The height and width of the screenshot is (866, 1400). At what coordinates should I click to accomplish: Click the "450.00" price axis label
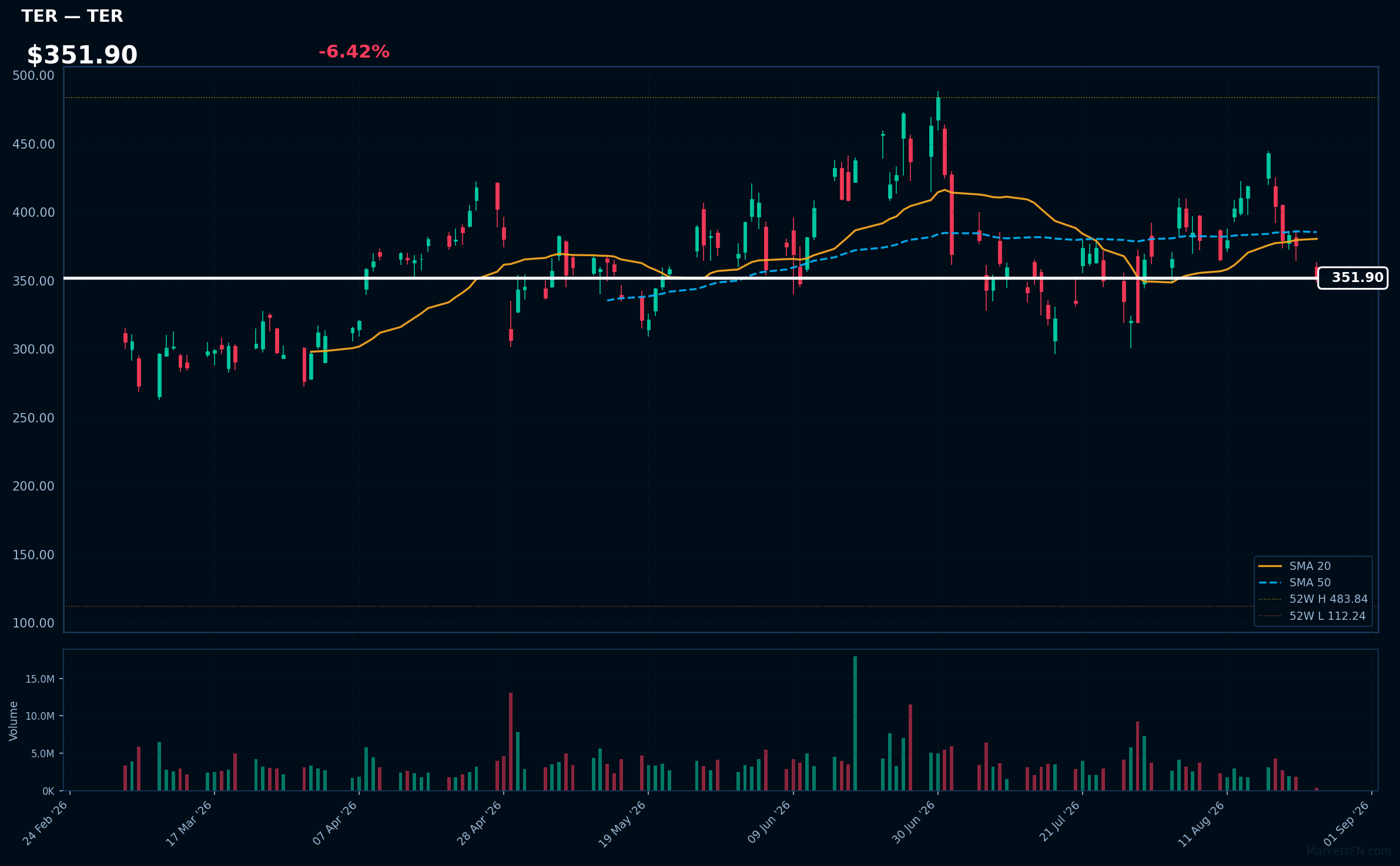pyautogui.click(x=34, y=145)
